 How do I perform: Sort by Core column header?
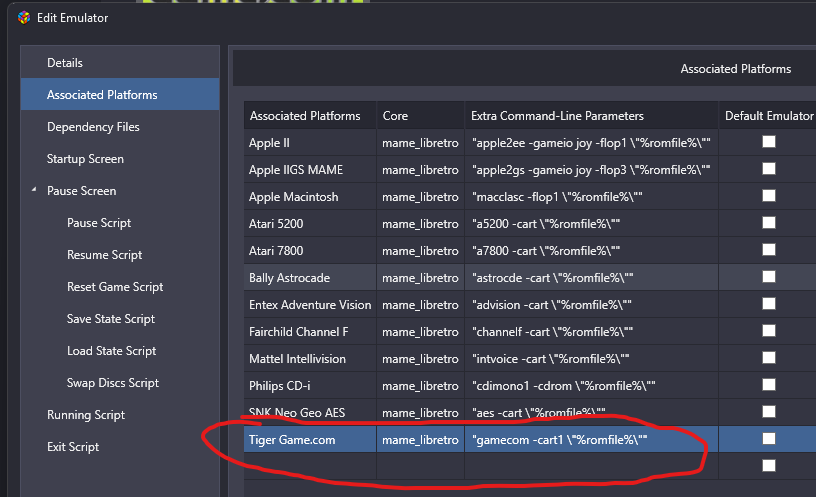click(x=420, y=116)
